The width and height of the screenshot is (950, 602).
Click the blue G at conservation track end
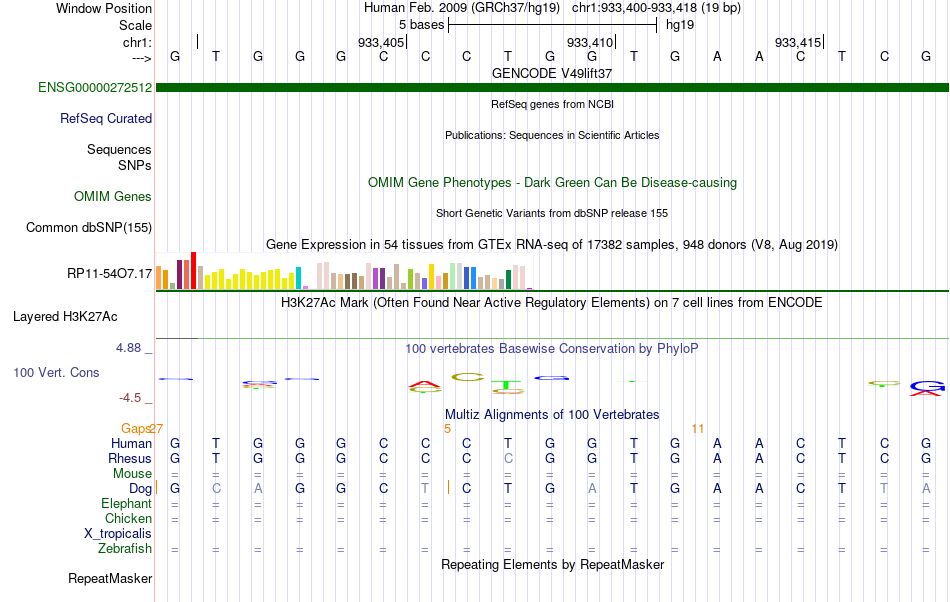(x=927, y=385)
